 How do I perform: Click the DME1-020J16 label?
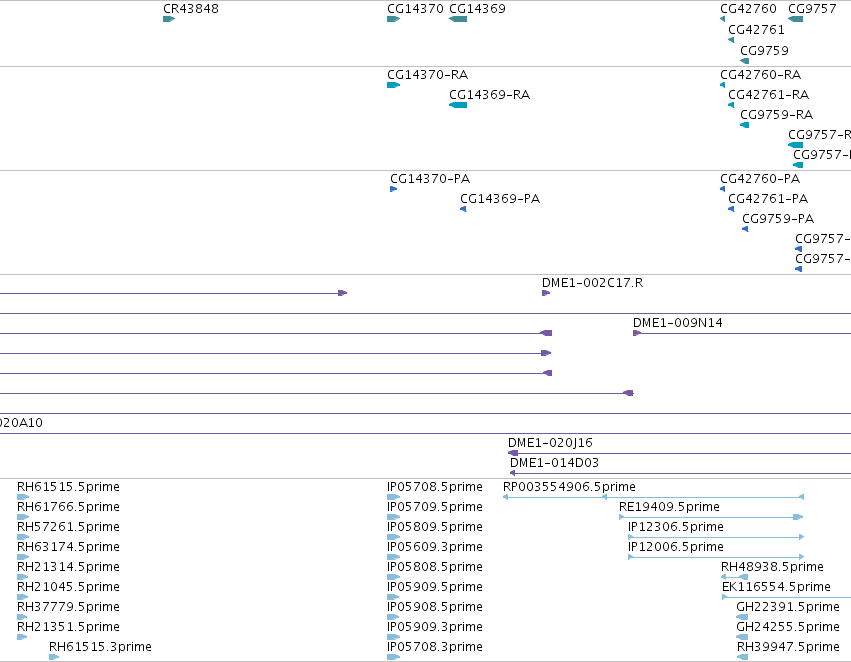click(550, 443)
